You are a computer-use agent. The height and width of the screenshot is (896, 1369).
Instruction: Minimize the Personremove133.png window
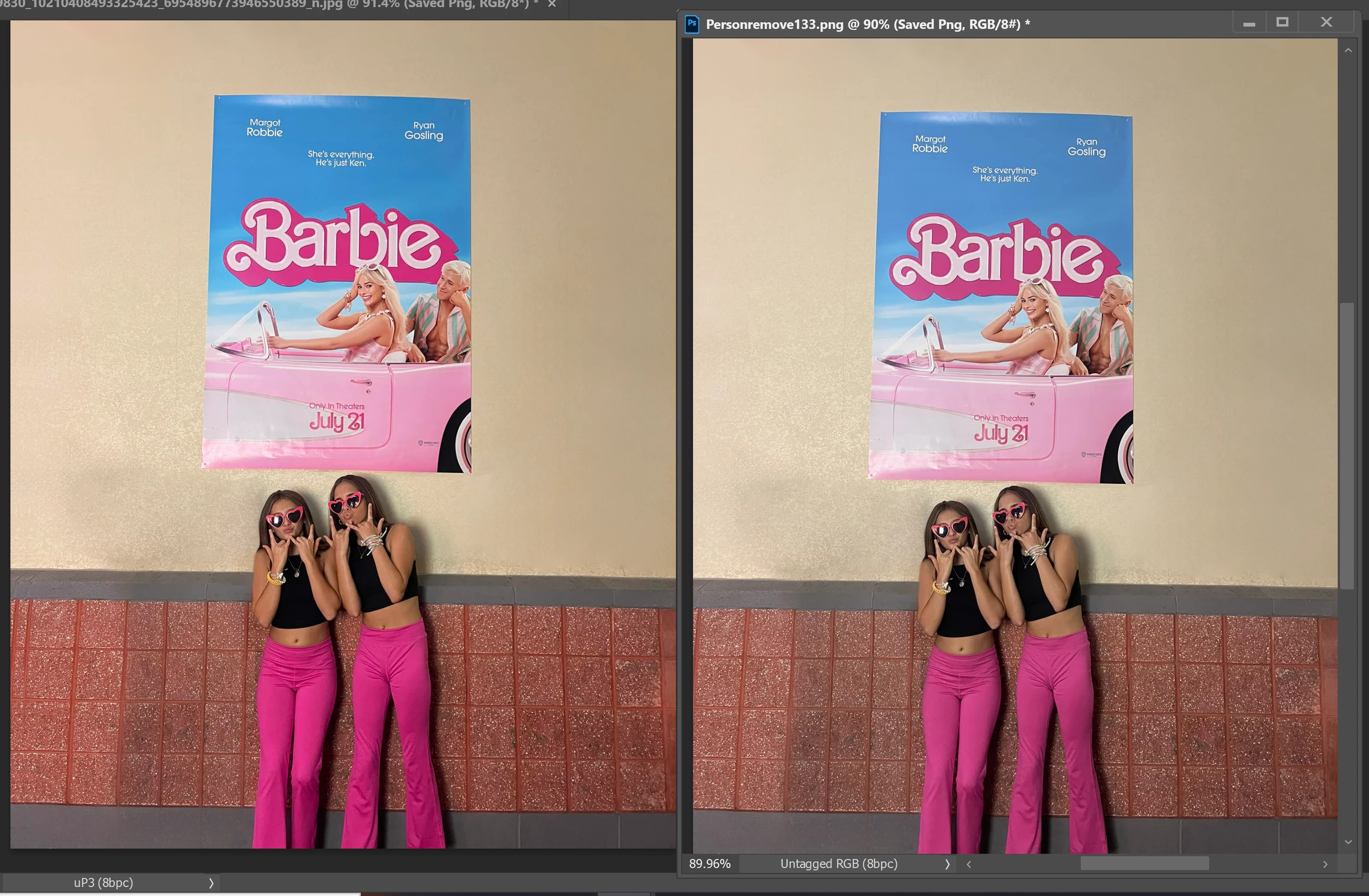coord(1249,24)
